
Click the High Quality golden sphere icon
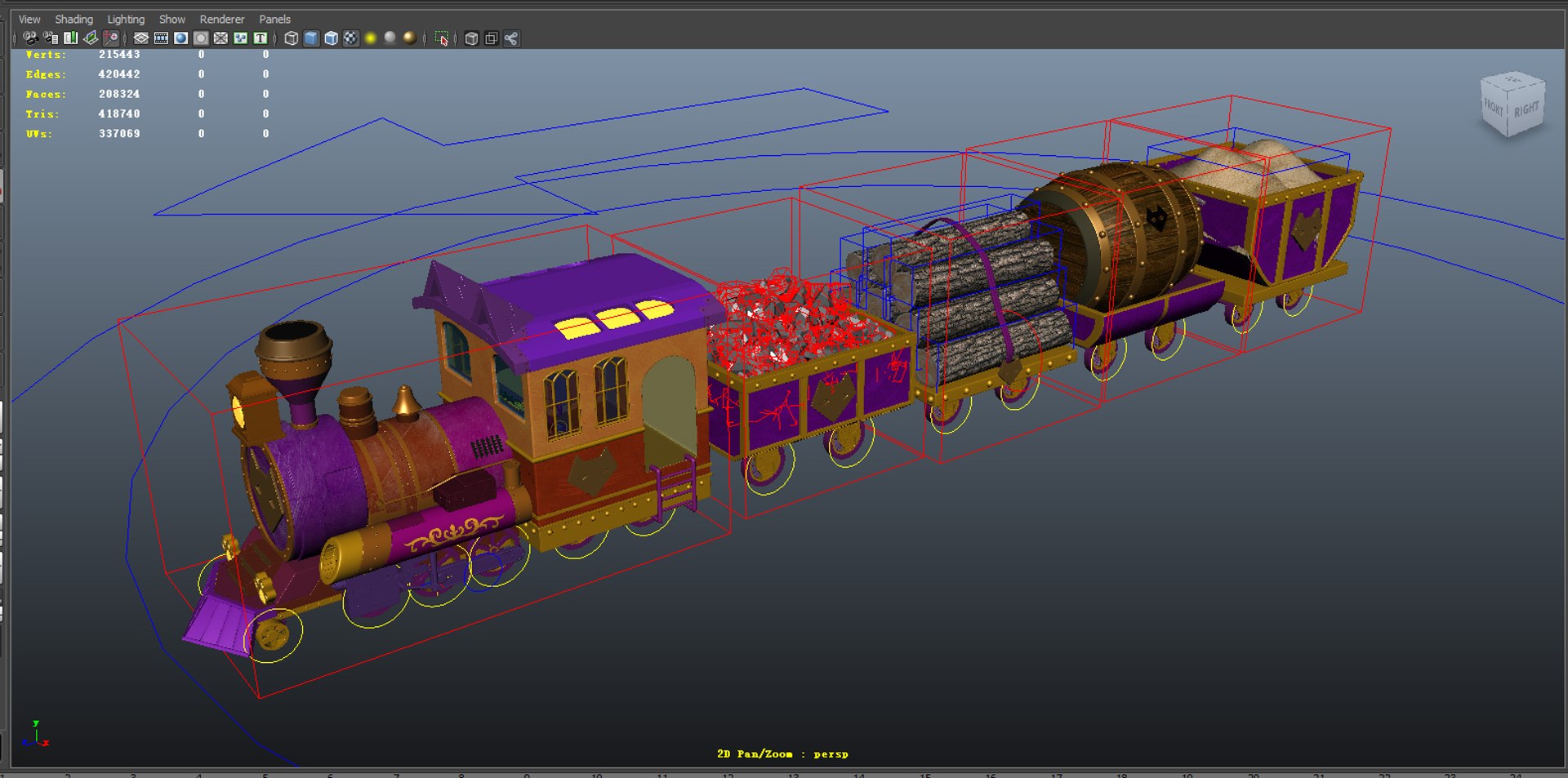(410, 38)
